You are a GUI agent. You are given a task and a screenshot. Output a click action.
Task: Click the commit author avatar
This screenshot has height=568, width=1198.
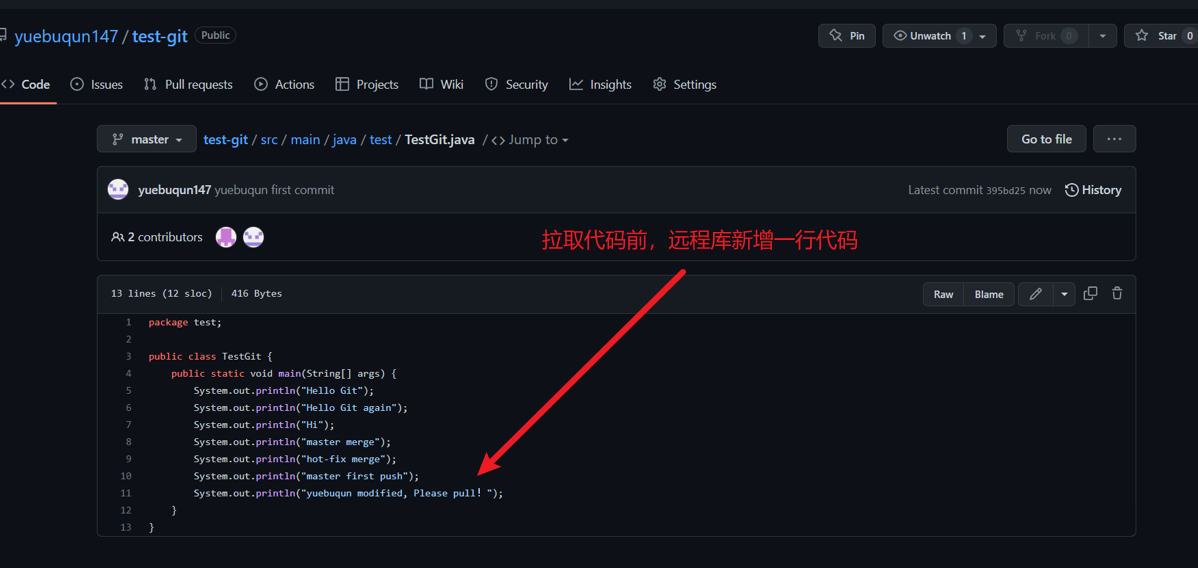(118, 190)
